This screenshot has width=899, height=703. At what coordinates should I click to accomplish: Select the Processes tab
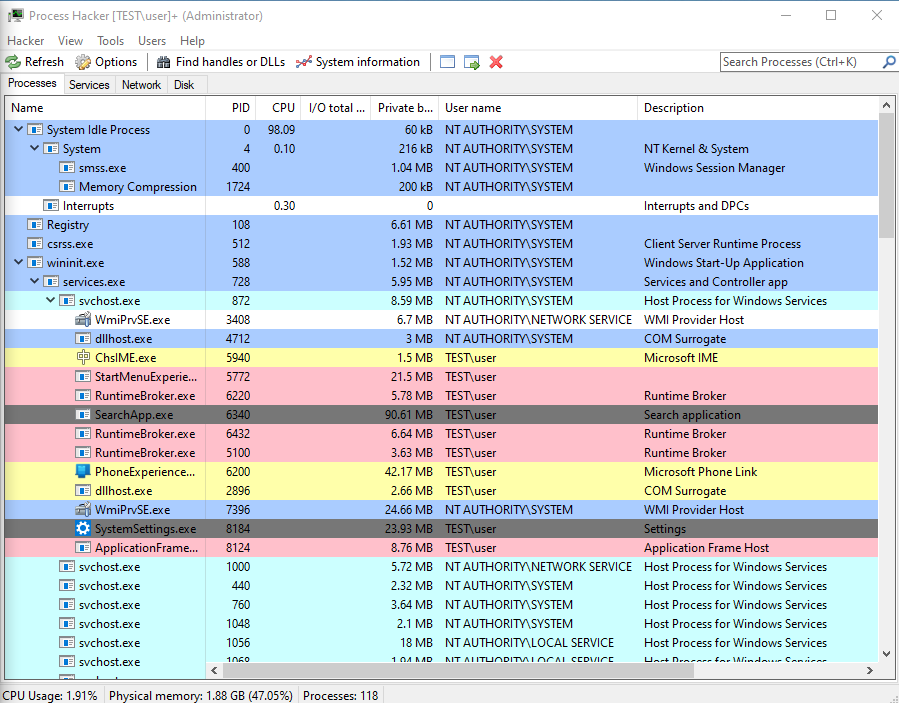32,83
